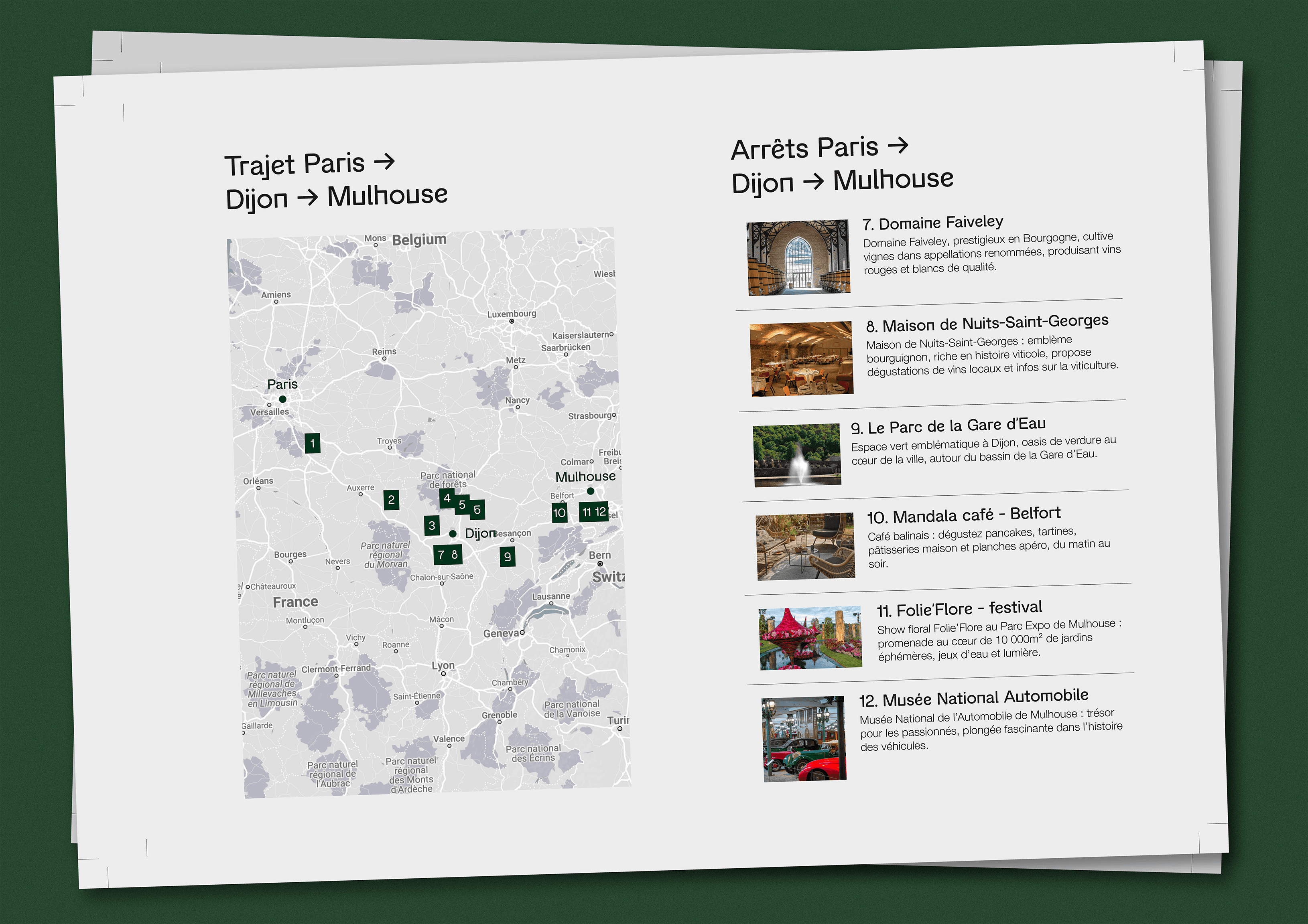The height and width of the screenshot is (924, 1308).
Task: Click the Paris city dot on map
Action: coord(282,399)
